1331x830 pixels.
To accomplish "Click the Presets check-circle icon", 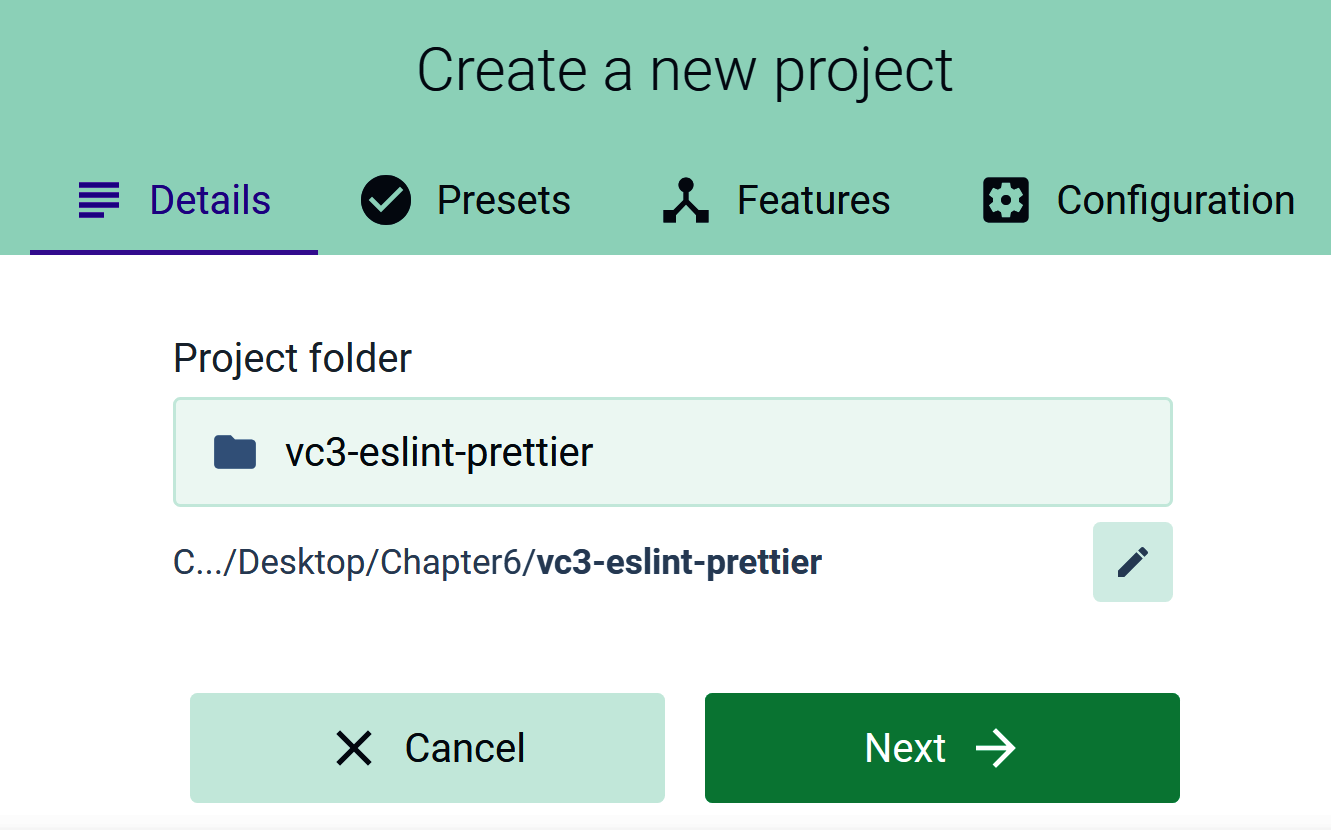I will click(386, 200).
